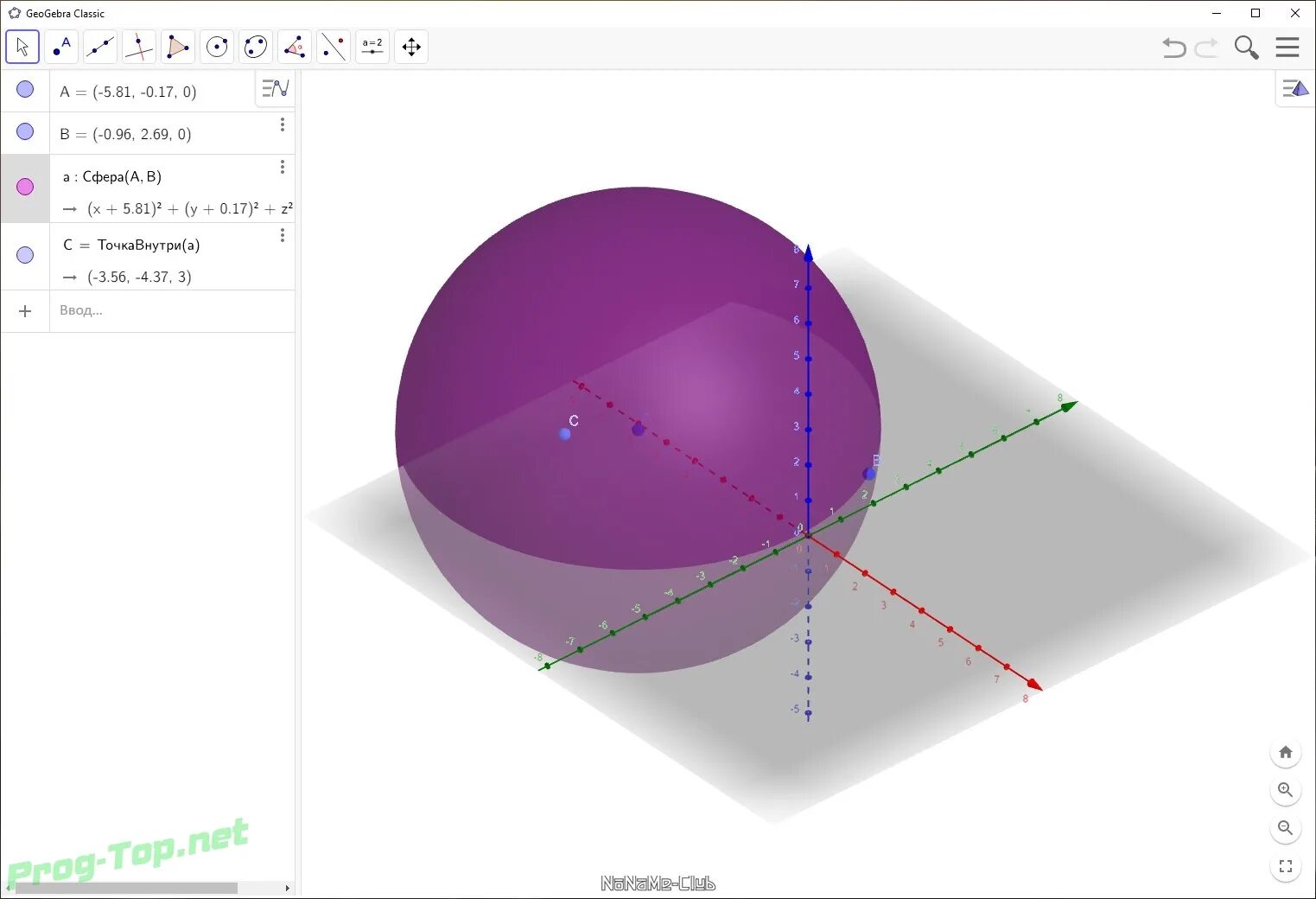Select the sphere a definition text
This screenshot has height=899, width=1316.
[112, 176]
